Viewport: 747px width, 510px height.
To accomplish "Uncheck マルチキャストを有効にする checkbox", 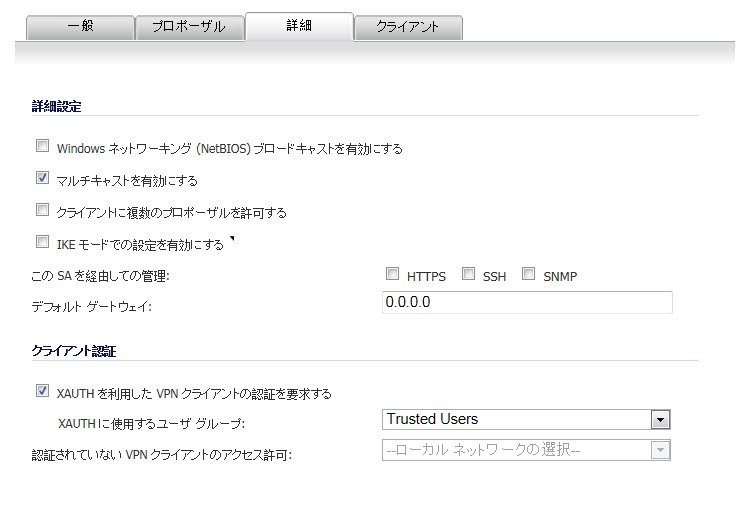I will [x=42, y=178].
